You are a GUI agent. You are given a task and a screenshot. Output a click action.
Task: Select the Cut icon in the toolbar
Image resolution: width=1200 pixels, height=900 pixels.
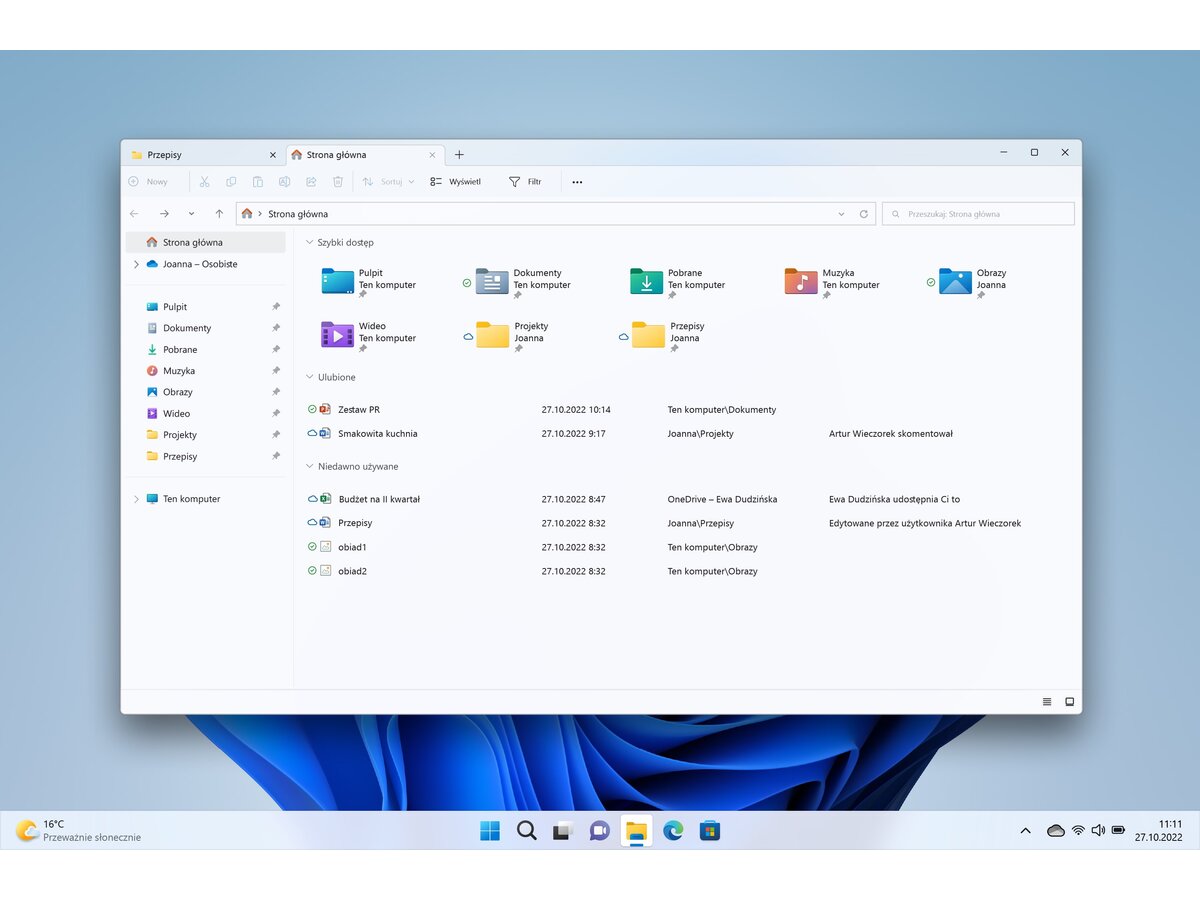point(204,181)
